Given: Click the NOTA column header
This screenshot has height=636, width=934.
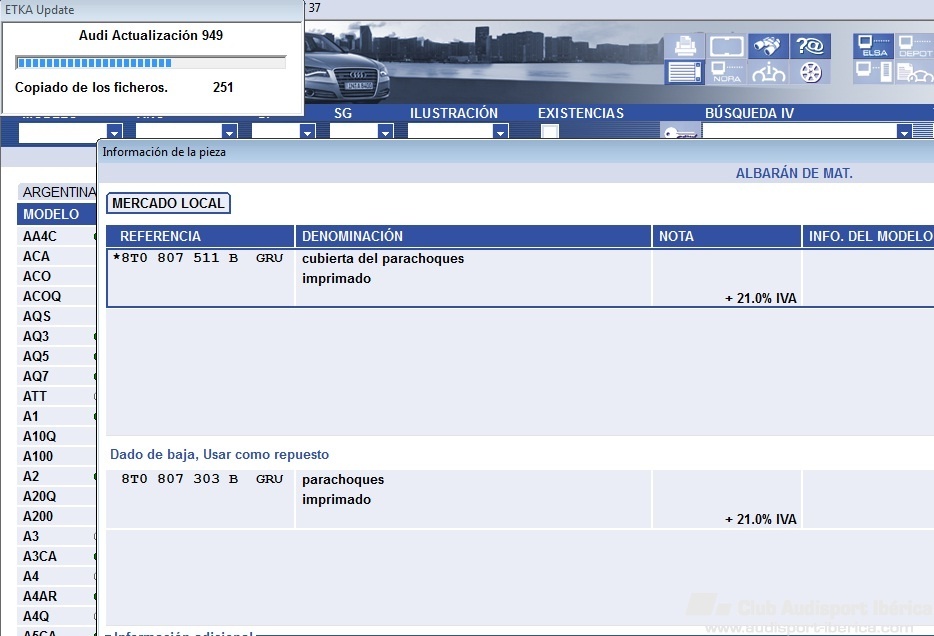Looking at the screenshot, I should [x=727, y=236].
